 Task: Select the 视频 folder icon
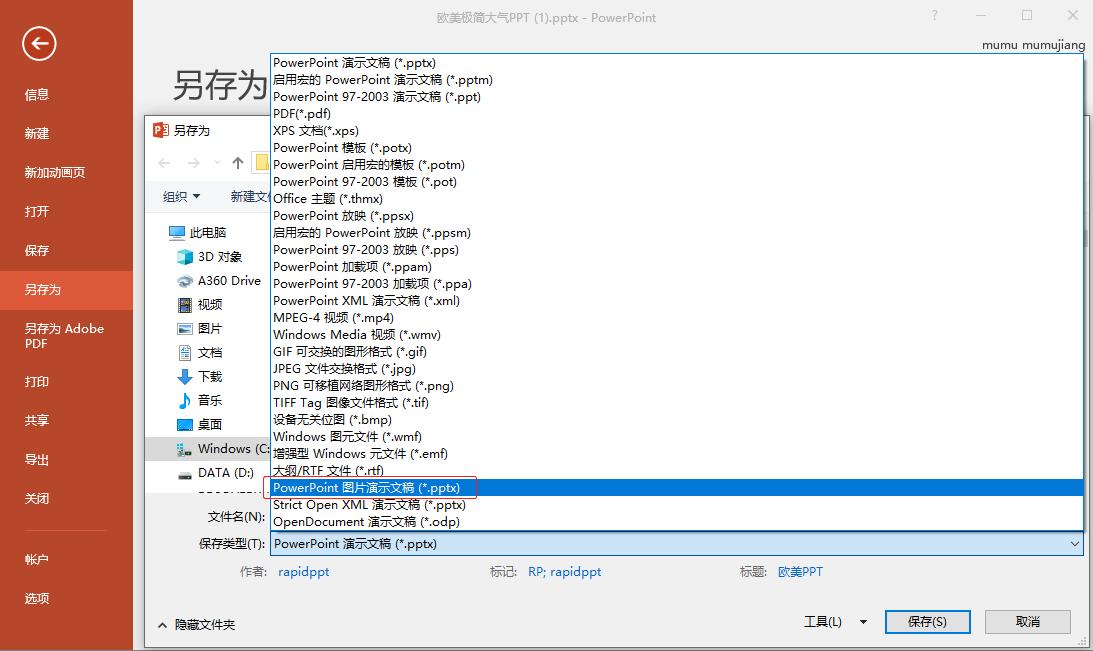pos(185,305)
